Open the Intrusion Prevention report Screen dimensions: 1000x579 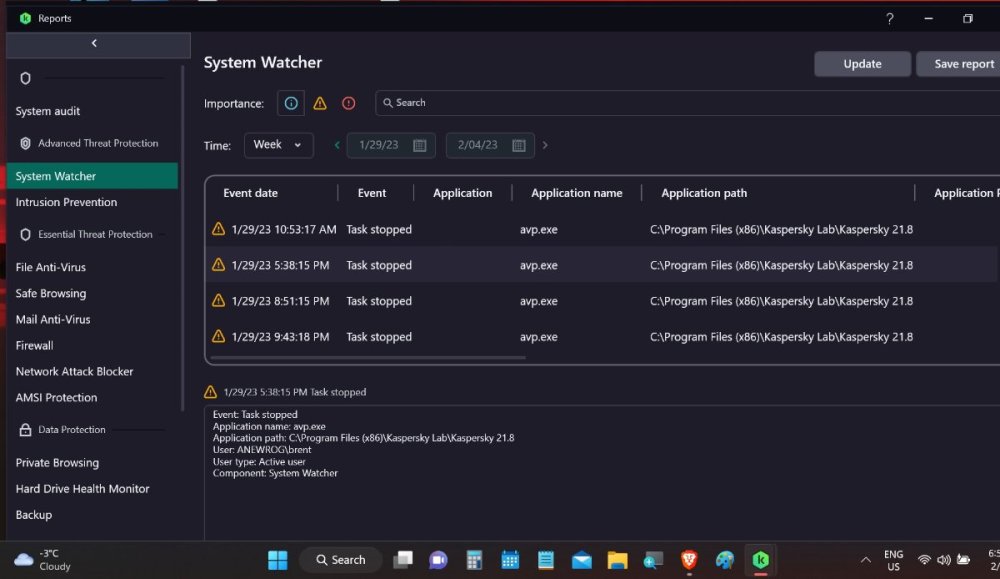tap(66, 202)
